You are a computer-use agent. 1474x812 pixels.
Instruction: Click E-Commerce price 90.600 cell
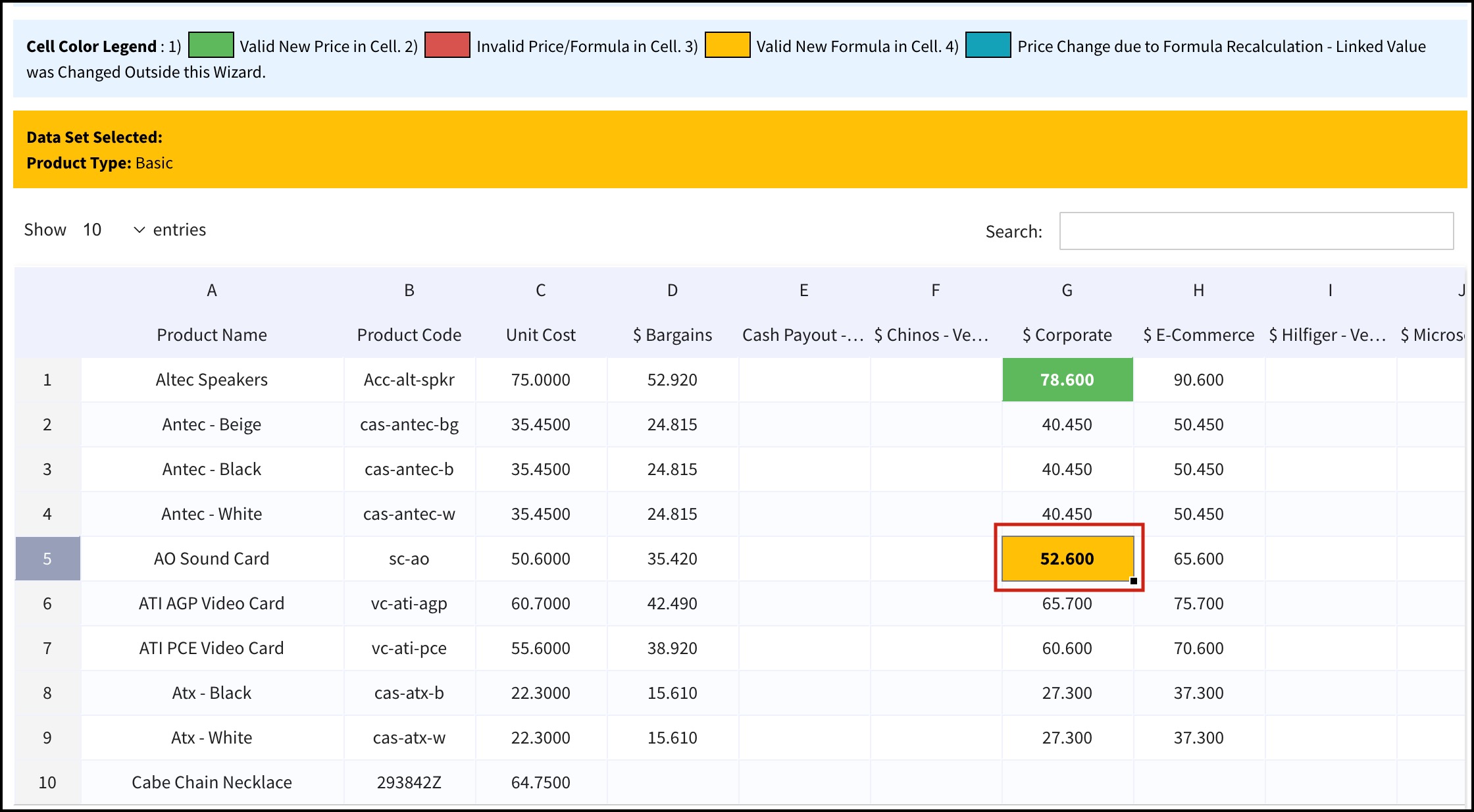click(1199, 380)
